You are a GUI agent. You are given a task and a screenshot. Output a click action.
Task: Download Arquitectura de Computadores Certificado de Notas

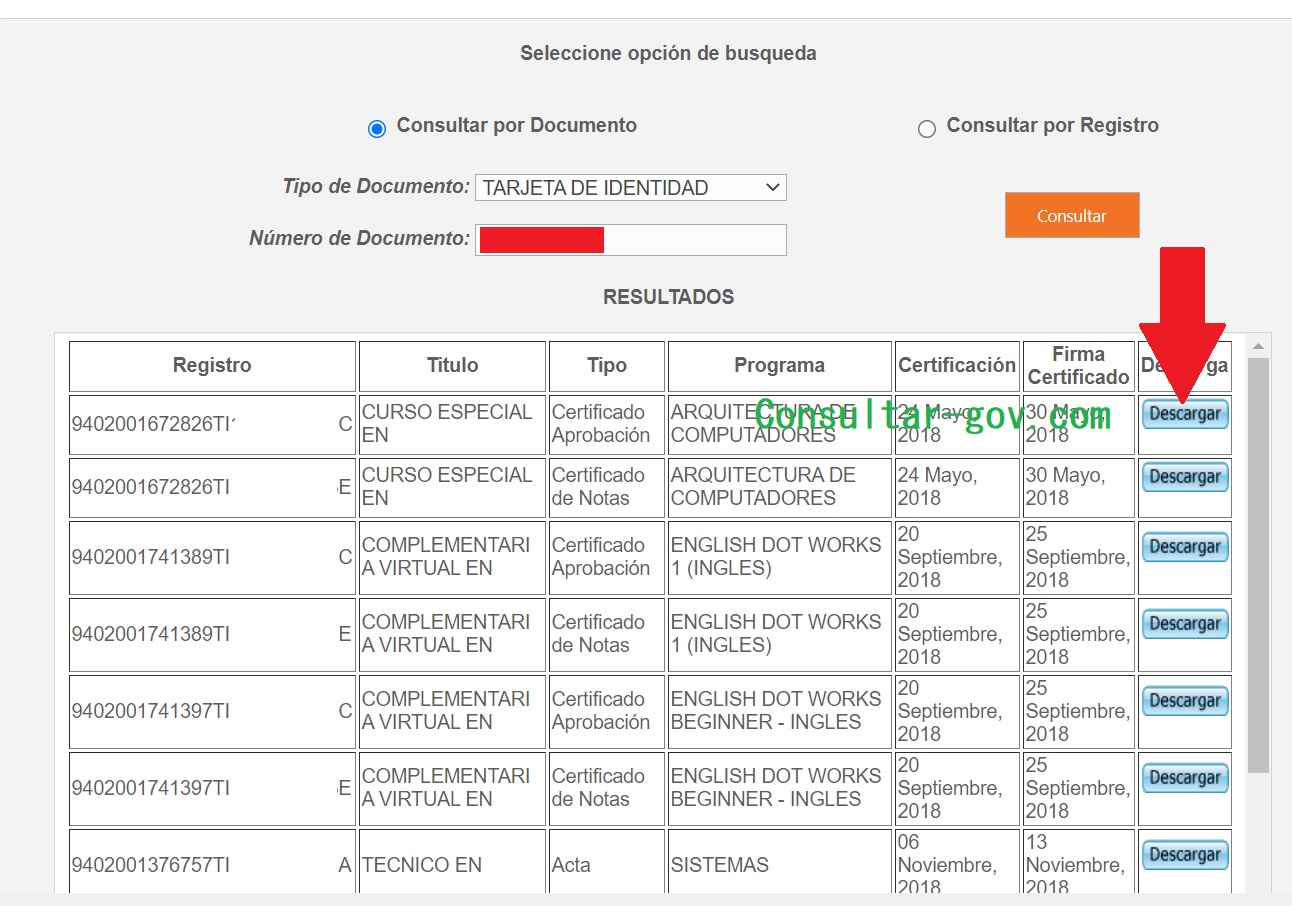coord(1185,477)
